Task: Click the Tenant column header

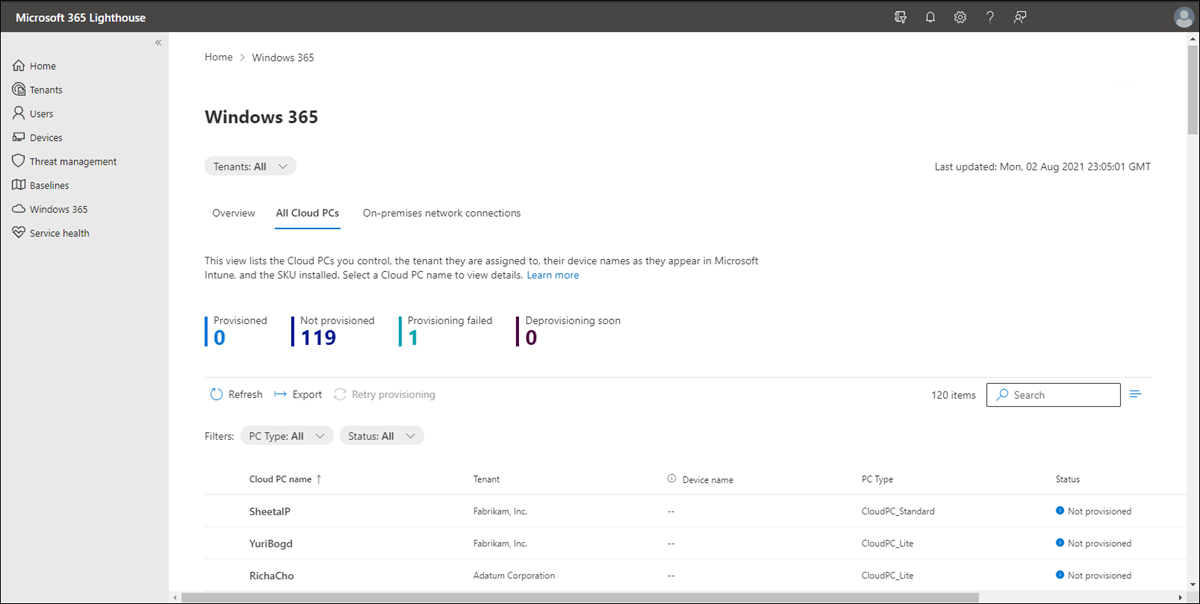Action: (x=486, y=480)
